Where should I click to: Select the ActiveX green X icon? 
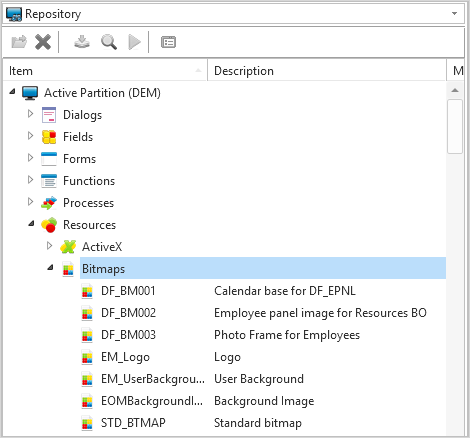(x=68, y=247)
